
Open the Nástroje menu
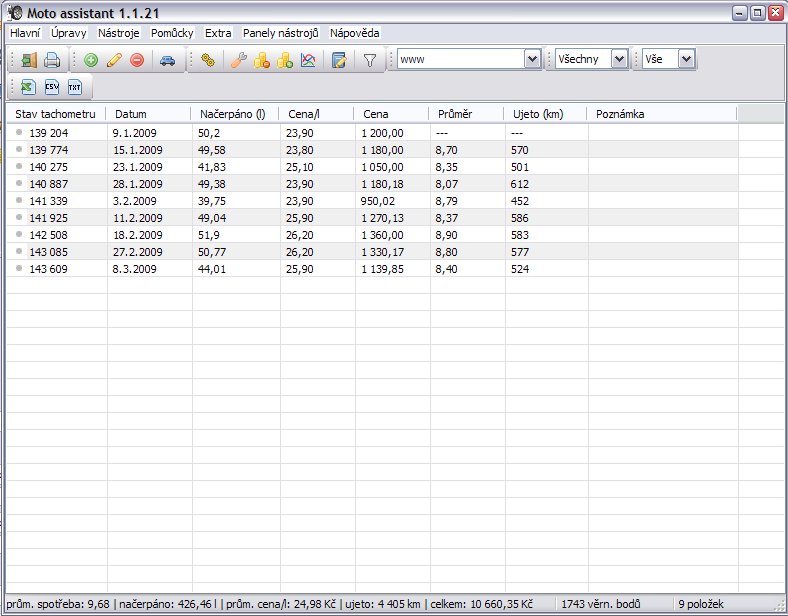pyautogui.click(x=119, y=33)
